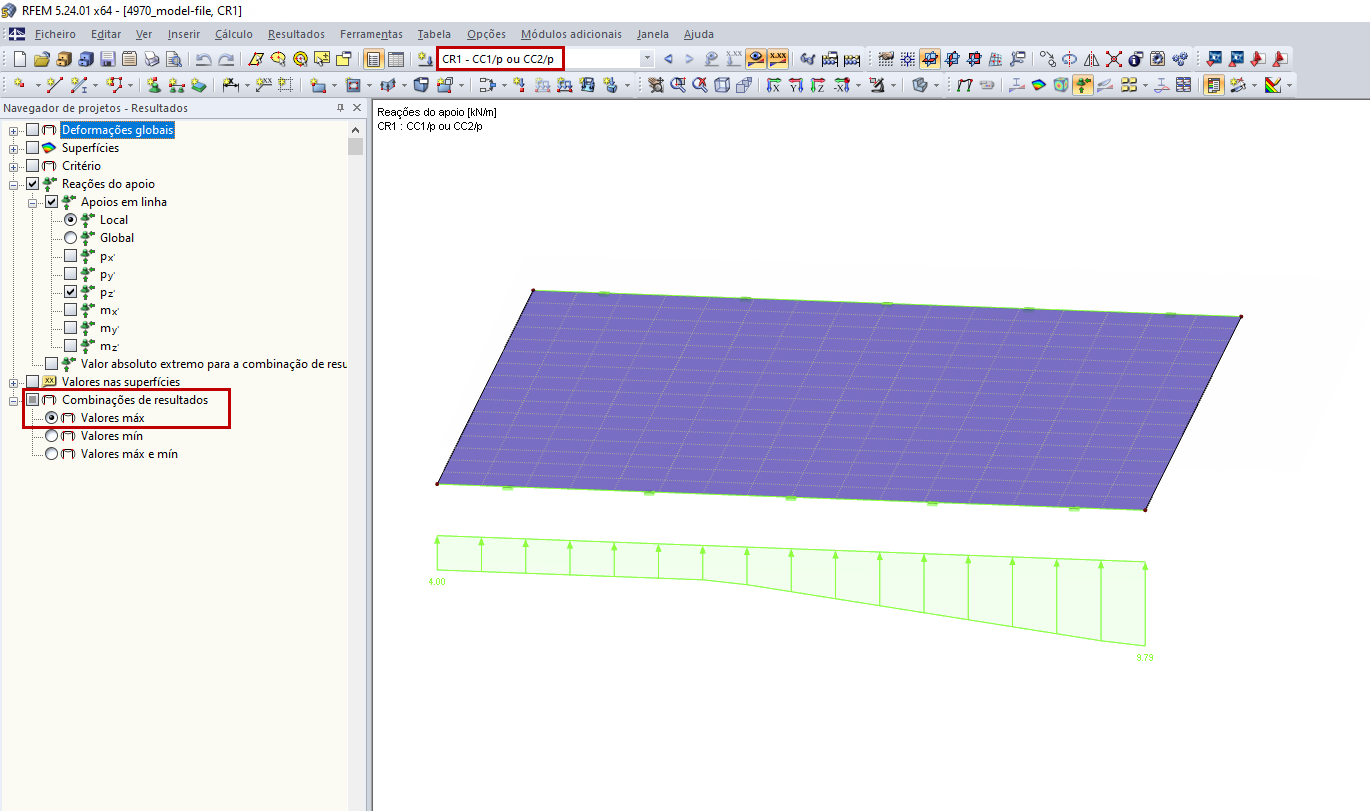Click the 4.00 reaction value label
The height and width of the screenshot is (811, 1370).
436,581
